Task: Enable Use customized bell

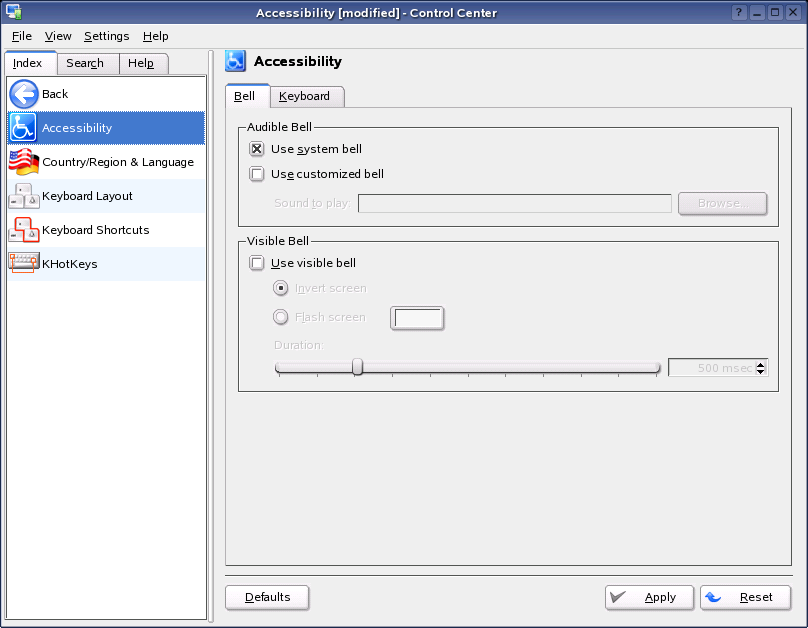Action: click(257, 174)
